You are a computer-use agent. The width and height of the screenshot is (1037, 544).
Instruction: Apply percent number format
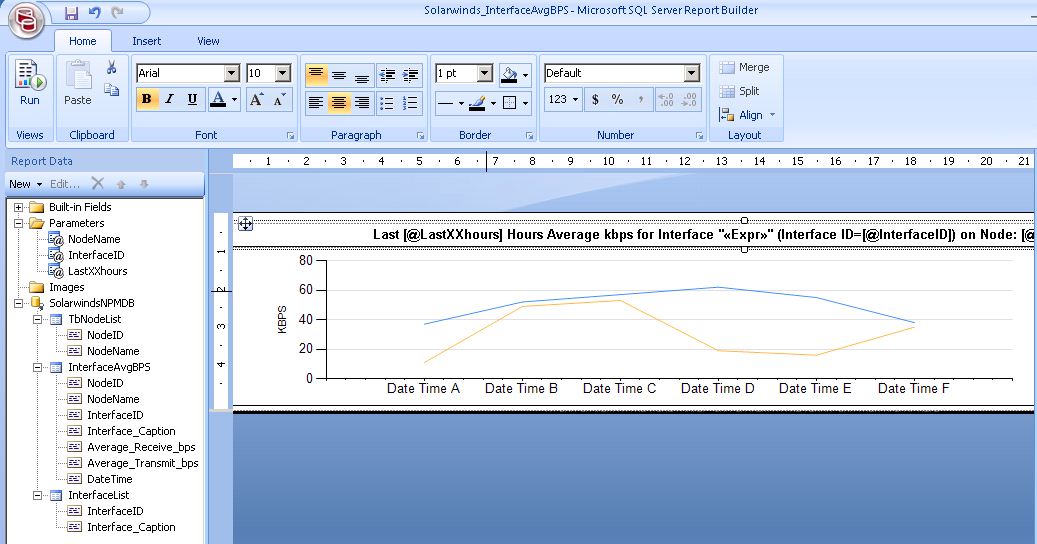pos(618,100)
